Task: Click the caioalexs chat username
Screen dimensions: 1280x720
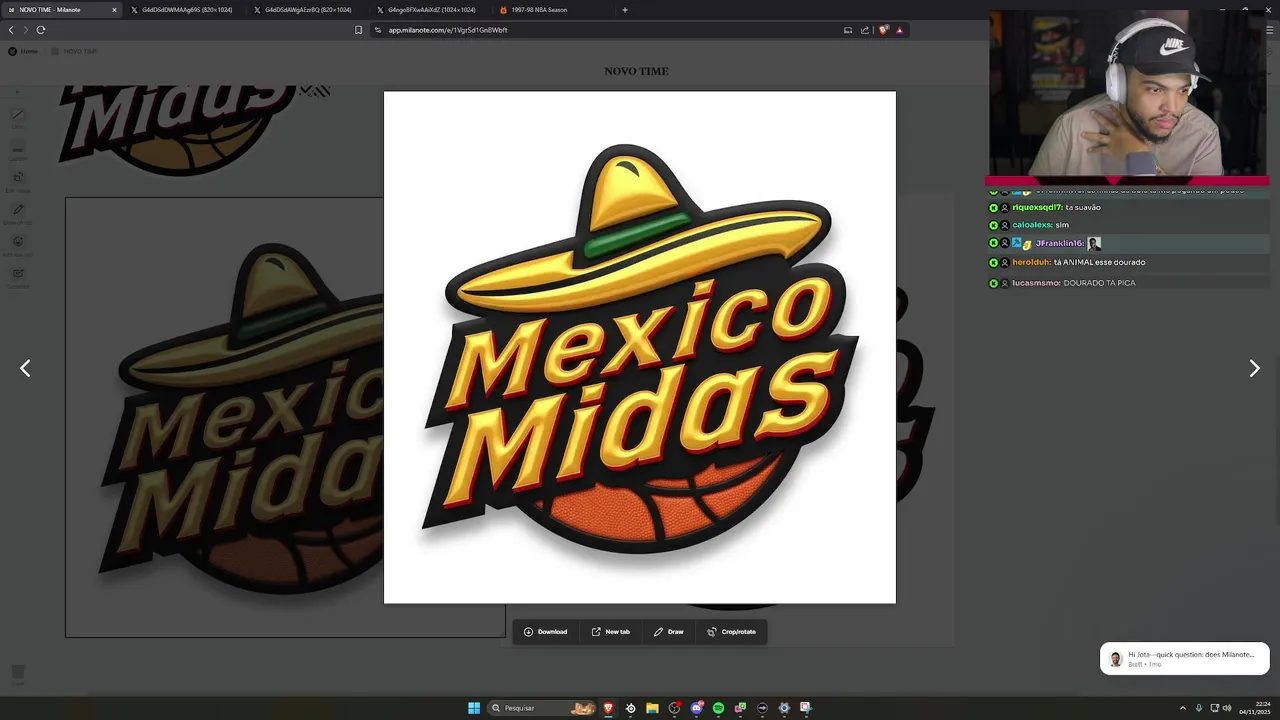Action: click(1032, 225)
